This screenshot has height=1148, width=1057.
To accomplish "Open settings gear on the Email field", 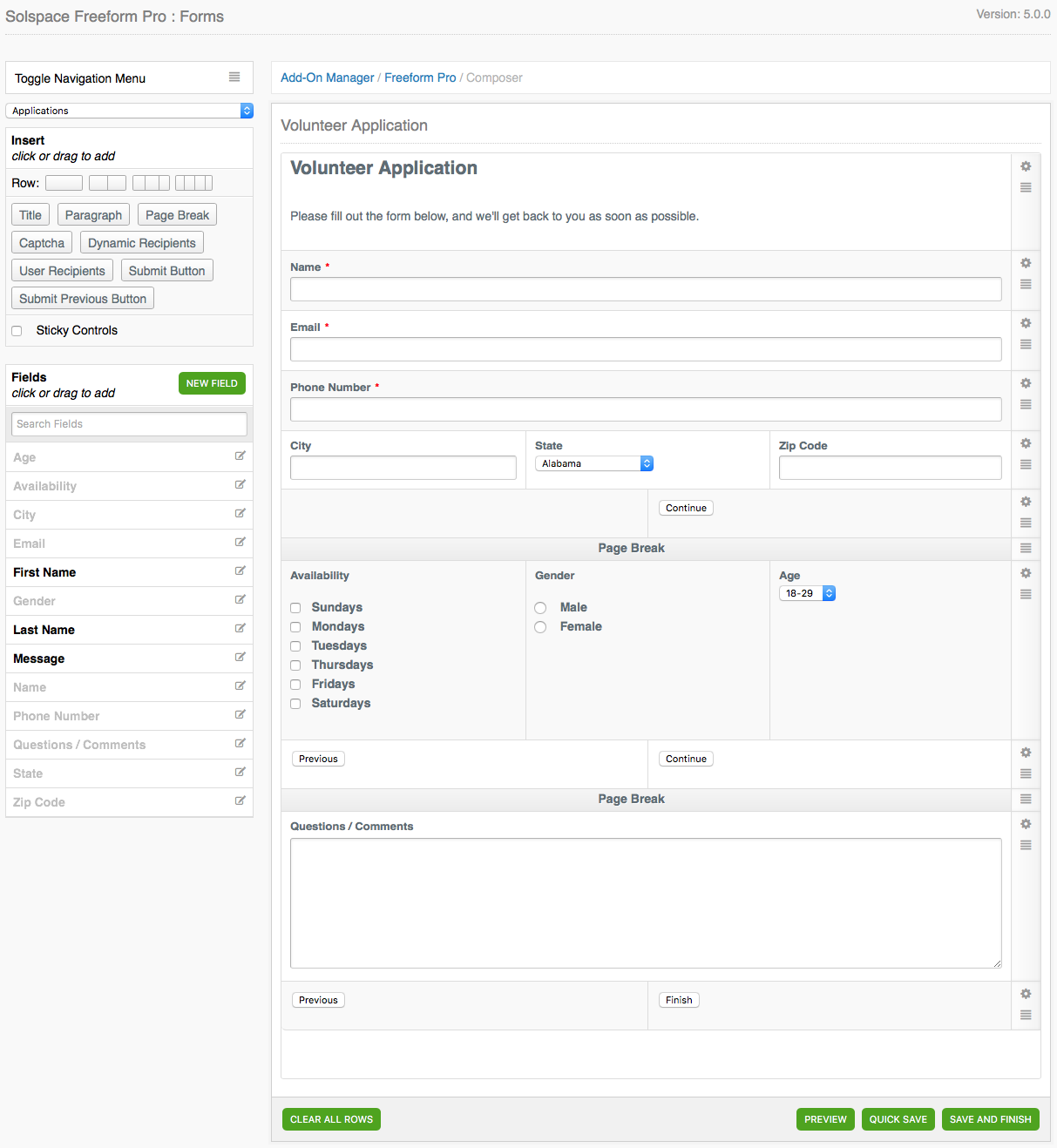I will pyautogui.click(x=1026, y=323).
